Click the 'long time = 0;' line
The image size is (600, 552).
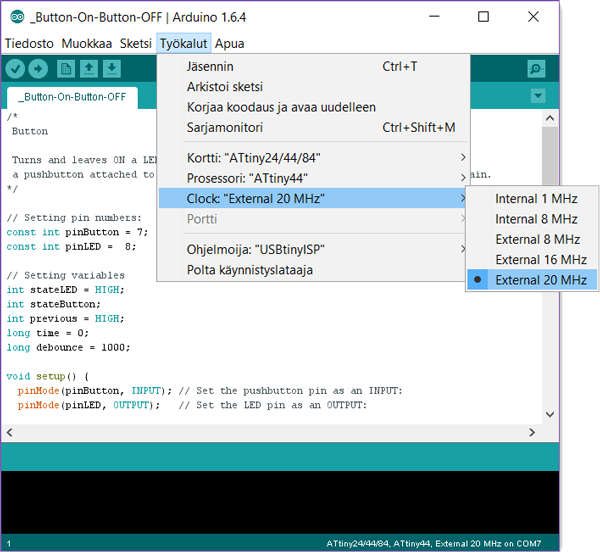[x=47, y=333]
